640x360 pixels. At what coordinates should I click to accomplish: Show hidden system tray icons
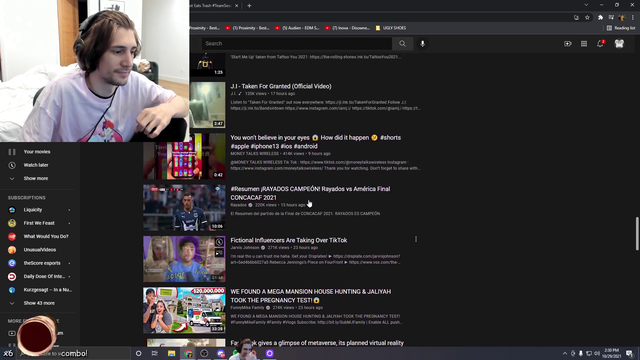pyautogui.click(x=565, y=353)
